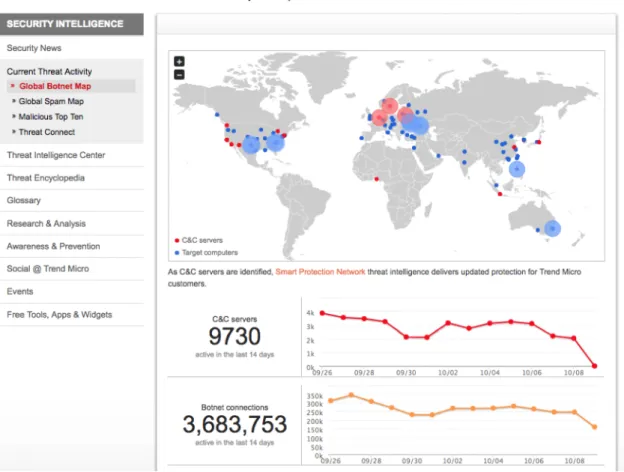Viewport: 624px width, 472px height.
Task: Select the 9730 C&C servers count
Action: 234,336
